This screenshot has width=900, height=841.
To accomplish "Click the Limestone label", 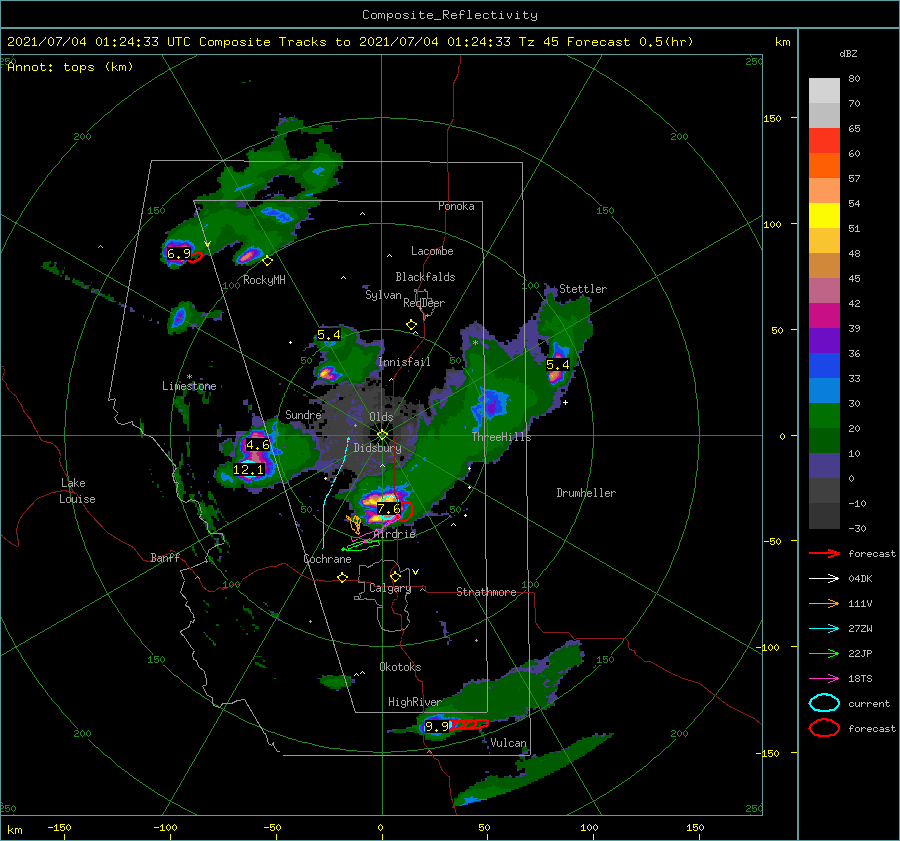I will pos(189,386).
